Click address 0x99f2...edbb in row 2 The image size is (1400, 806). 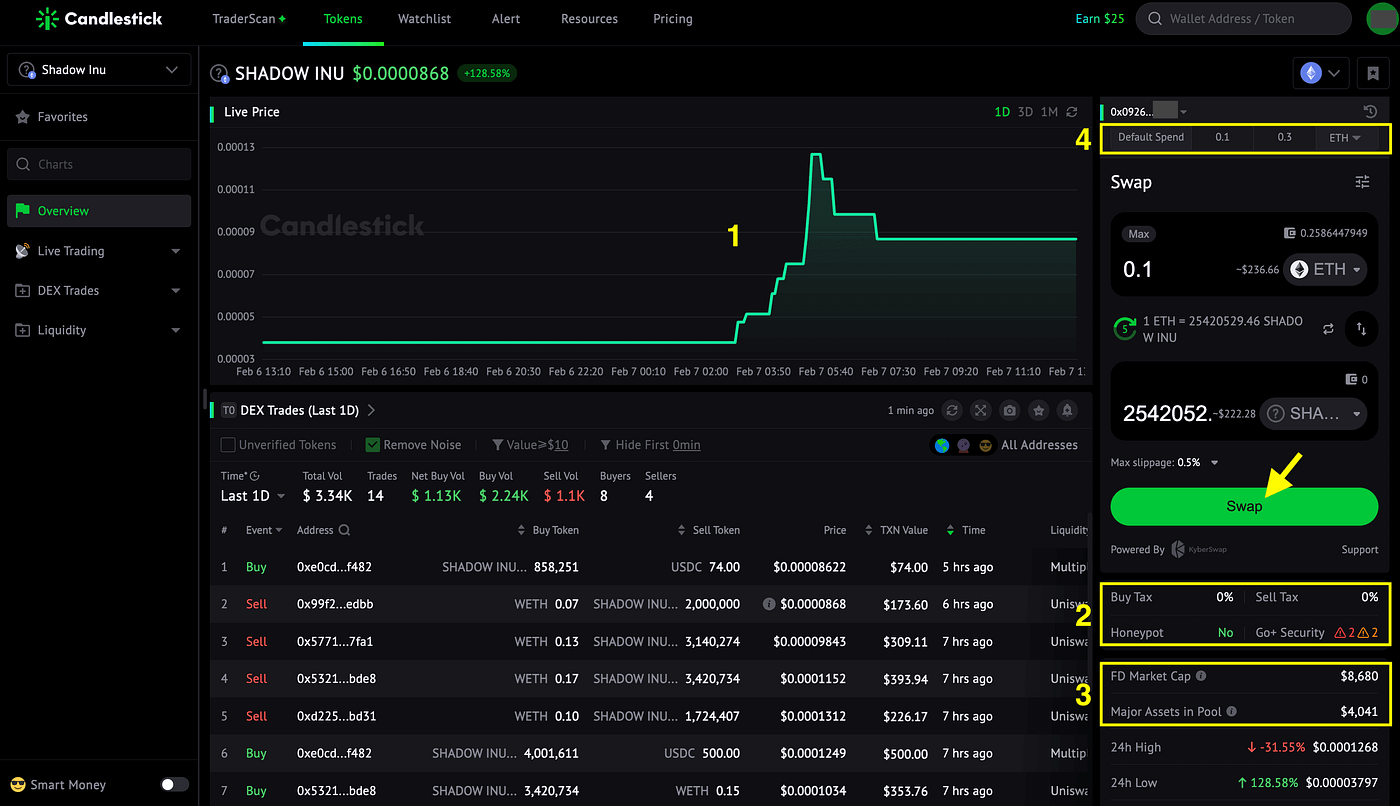(x=334, y=604)
